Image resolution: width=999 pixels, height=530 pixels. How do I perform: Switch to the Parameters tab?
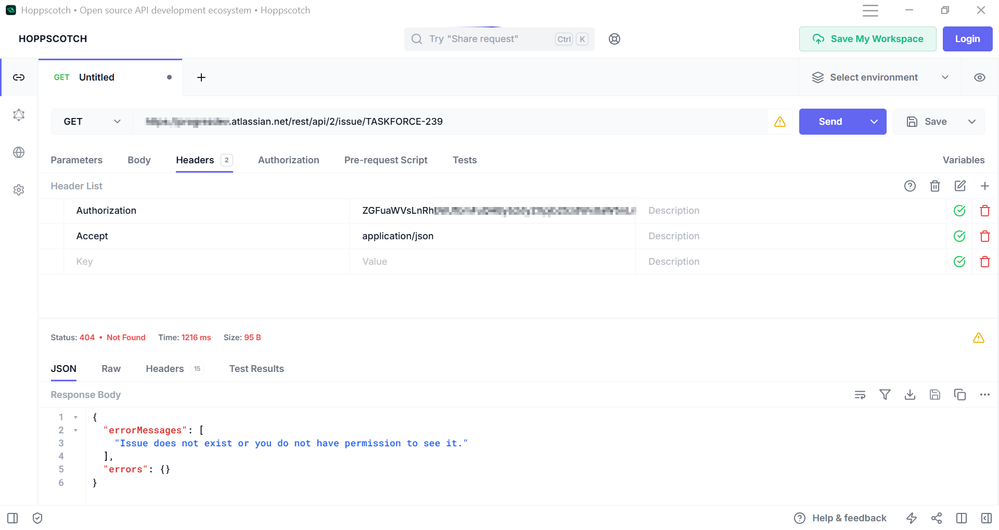[x=76, y=160]
